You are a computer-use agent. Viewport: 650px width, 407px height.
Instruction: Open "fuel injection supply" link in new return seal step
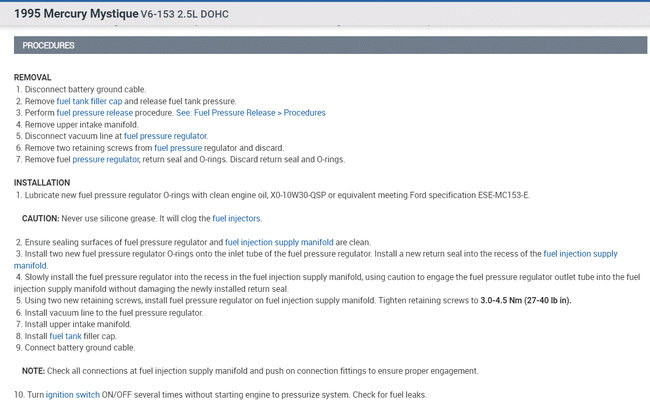580,254
